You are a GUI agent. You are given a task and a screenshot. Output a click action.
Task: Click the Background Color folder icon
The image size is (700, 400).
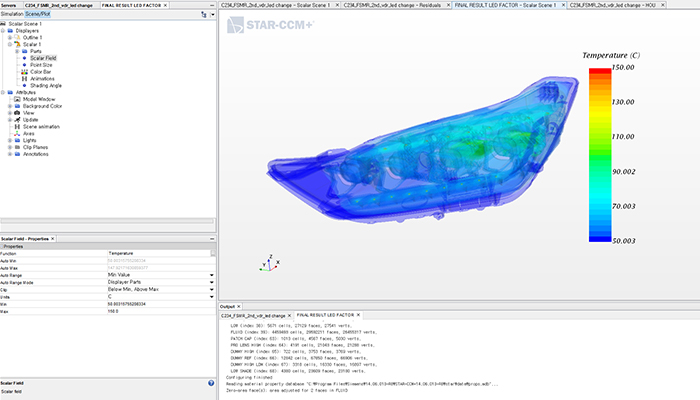coord(17,106)
